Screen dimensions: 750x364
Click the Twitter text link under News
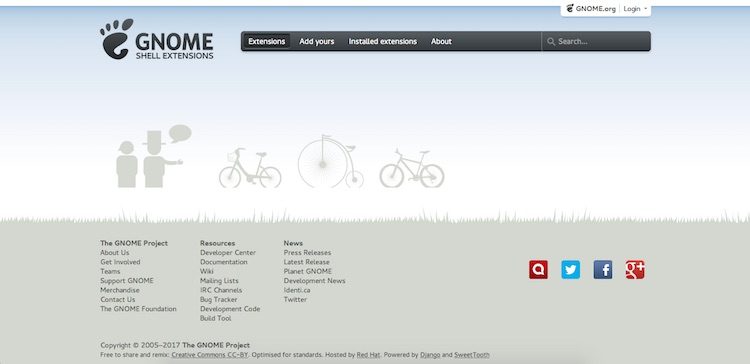(x=295, y=299)
